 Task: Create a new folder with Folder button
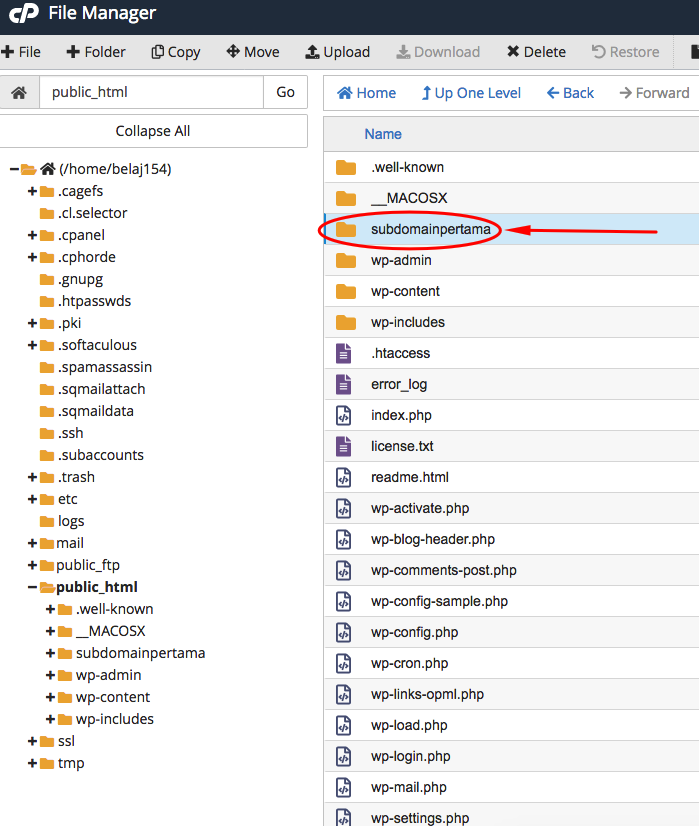[96, 52]
